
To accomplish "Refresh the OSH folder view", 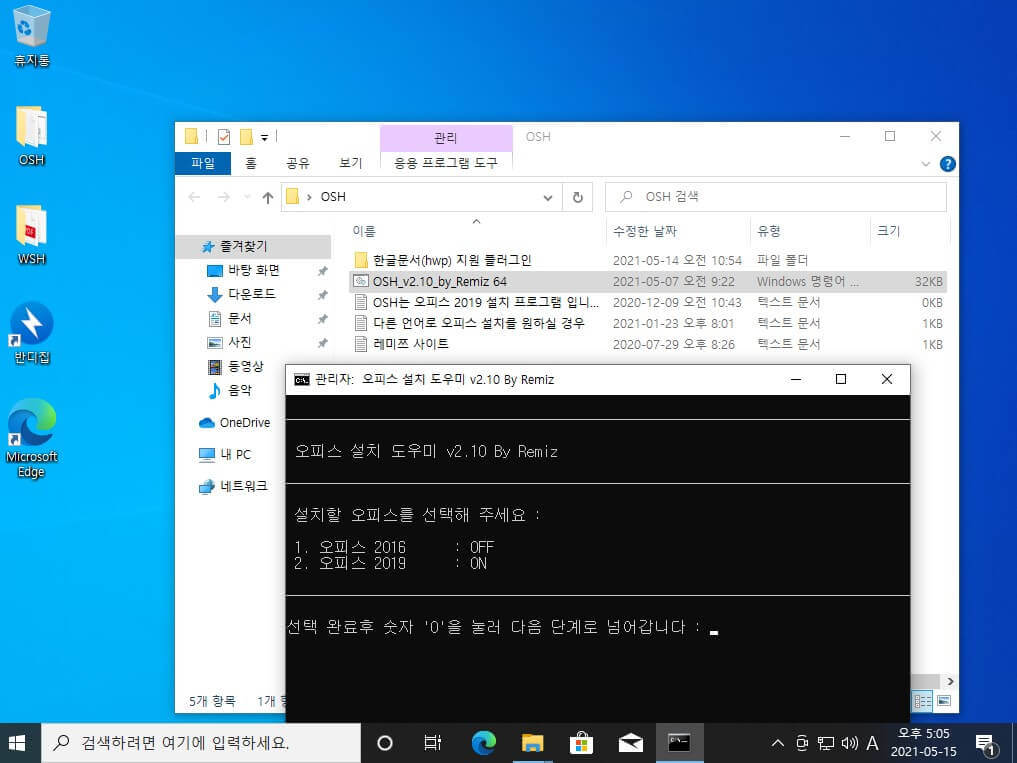I will click(x=577, y=197).
